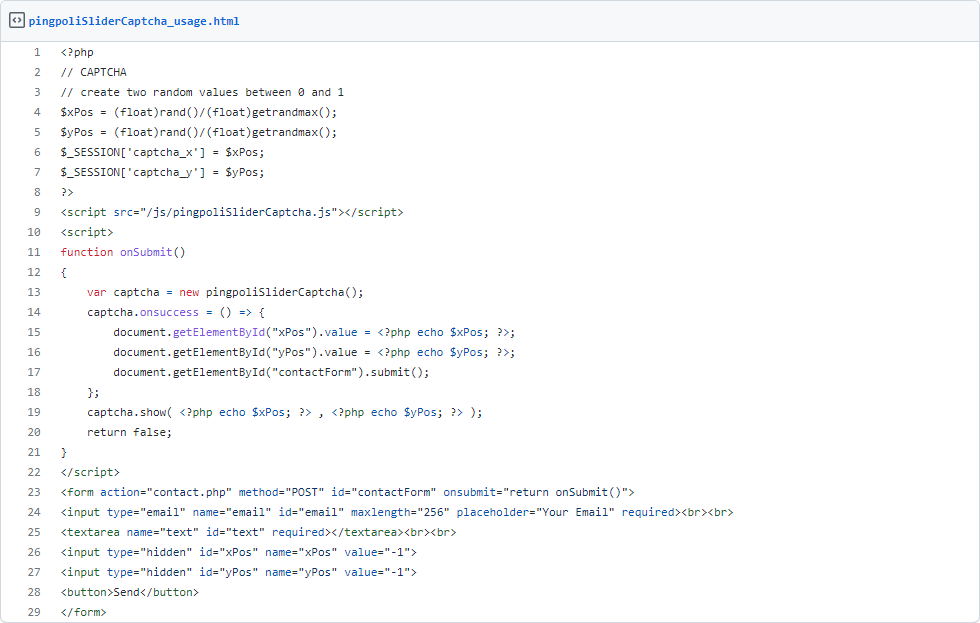Select line number 29 closing form
The image size is (980, 623).
(x=34, y=612)
